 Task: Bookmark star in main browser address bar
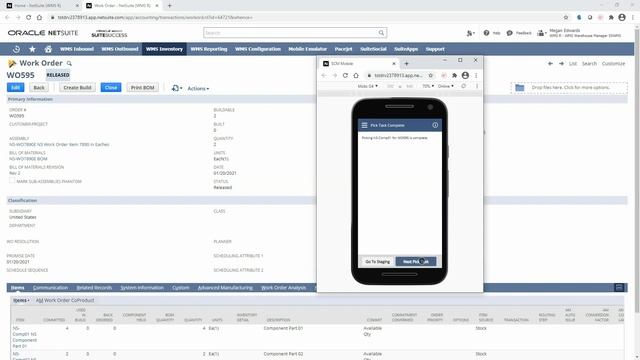click(566, 18)
